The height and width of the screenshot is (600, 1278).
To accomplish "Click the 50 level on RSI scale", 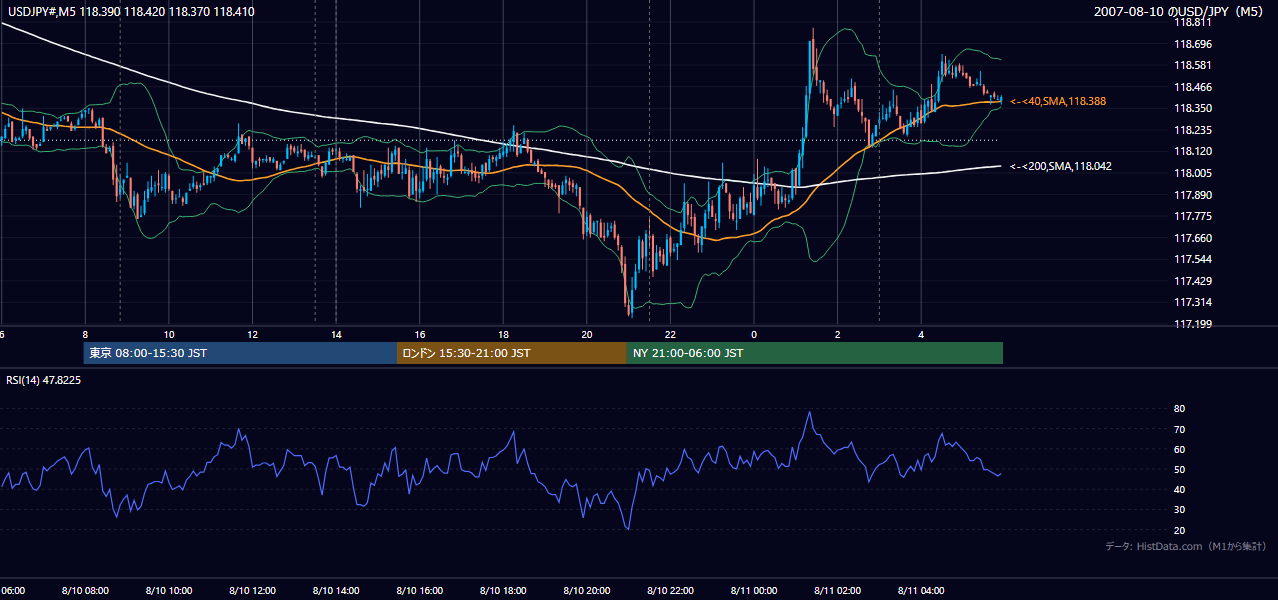I will tap(1179, 469).
